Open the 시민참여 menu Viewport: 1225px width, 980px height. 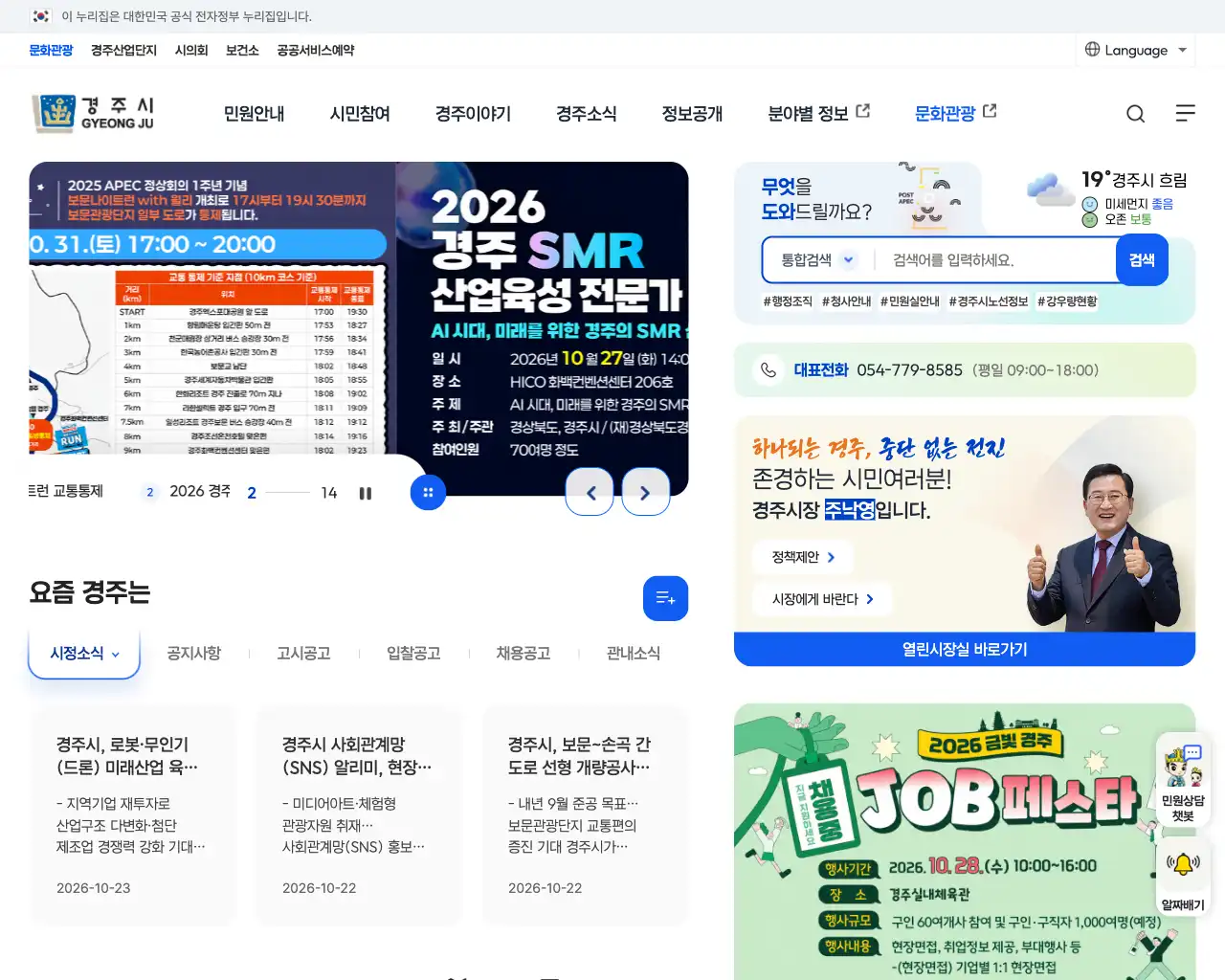(360, 114)
